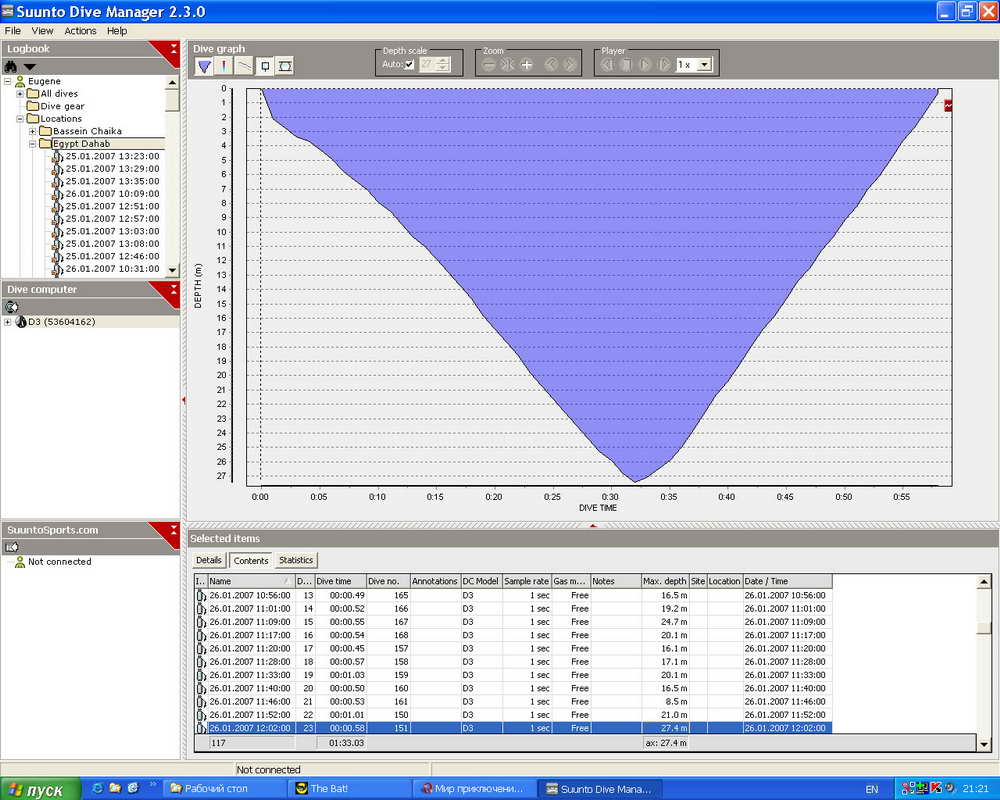The width and height of the screenshot is (1000, 800).
Task: Click the fit-to-frame graph icon
Action: 285,66
